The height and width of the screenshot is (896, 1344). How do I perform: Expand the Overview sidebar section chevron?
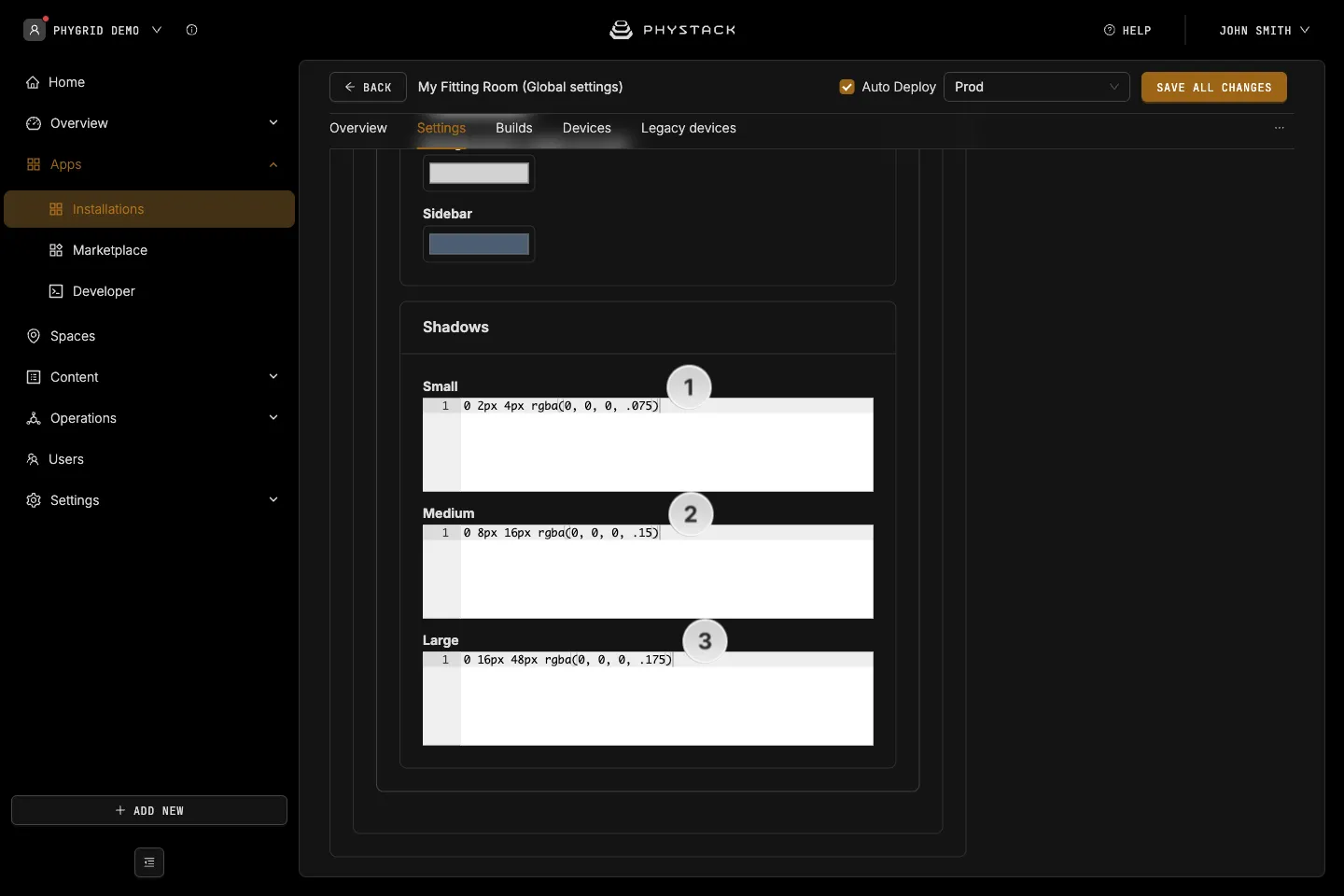(273, 123)
